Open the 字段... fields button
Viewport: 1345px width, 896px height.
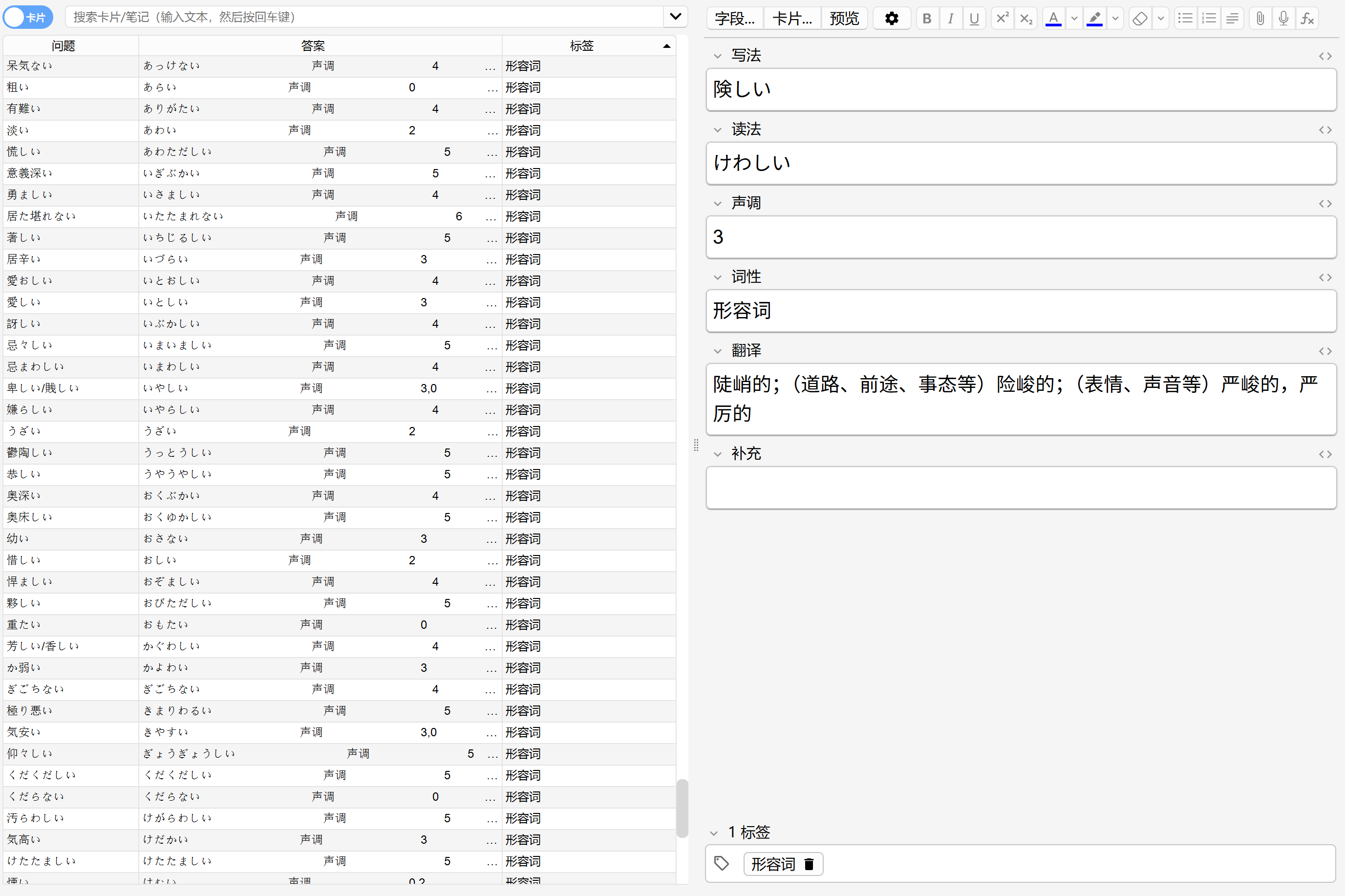click(735, 18)
